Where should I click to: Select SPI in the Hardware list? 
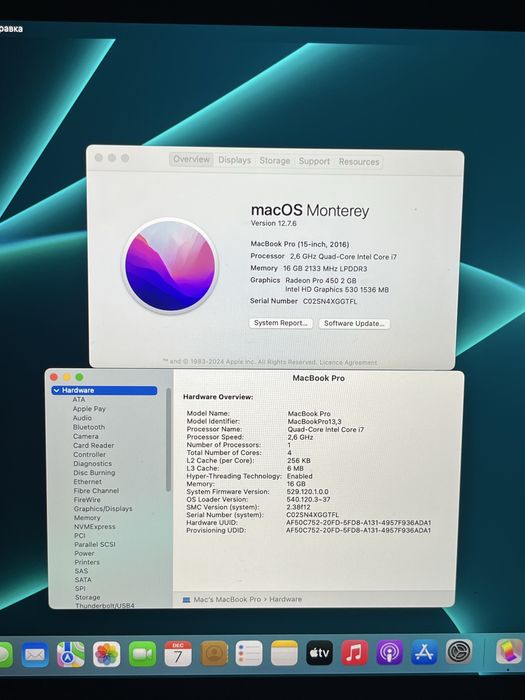(80, 589)
